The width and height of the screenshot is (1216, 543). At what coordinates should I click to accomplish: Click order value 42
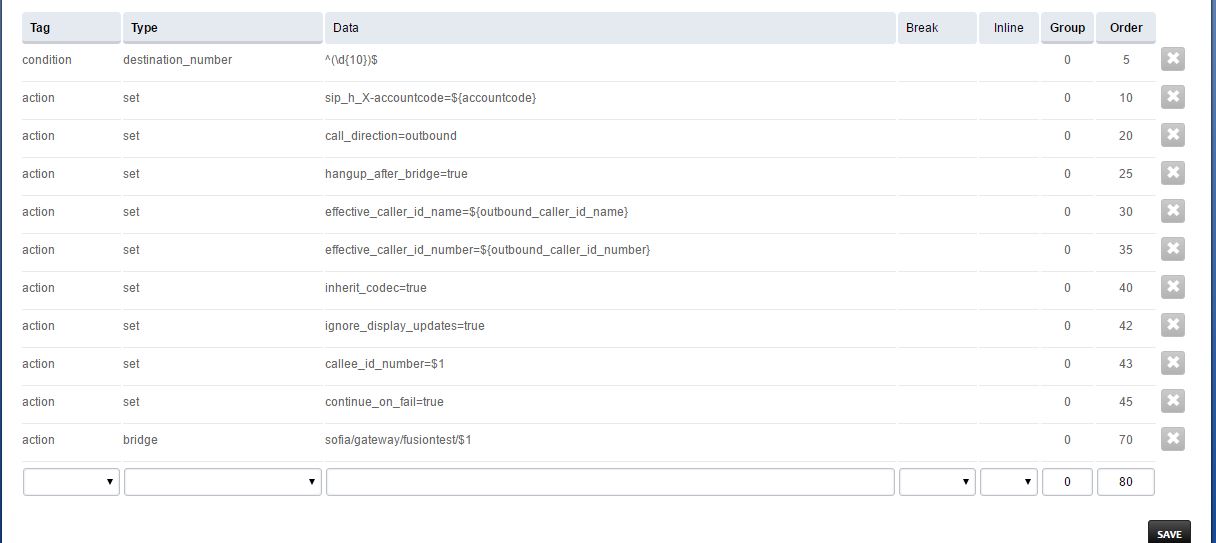[1126, 326]
